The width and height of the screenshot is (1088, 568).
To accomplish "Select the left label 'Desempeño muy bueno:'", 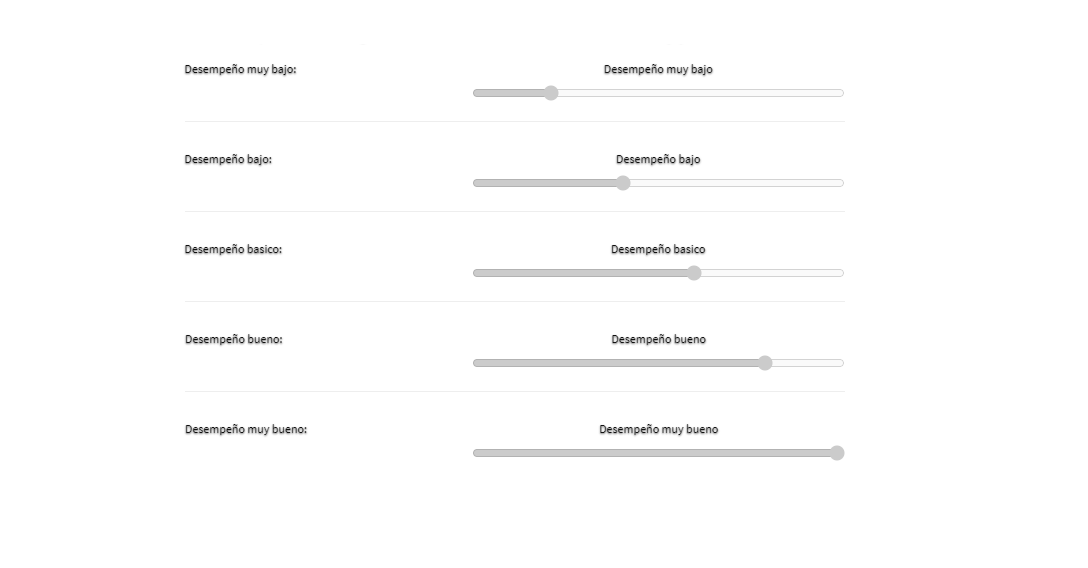I will (246, 429).
